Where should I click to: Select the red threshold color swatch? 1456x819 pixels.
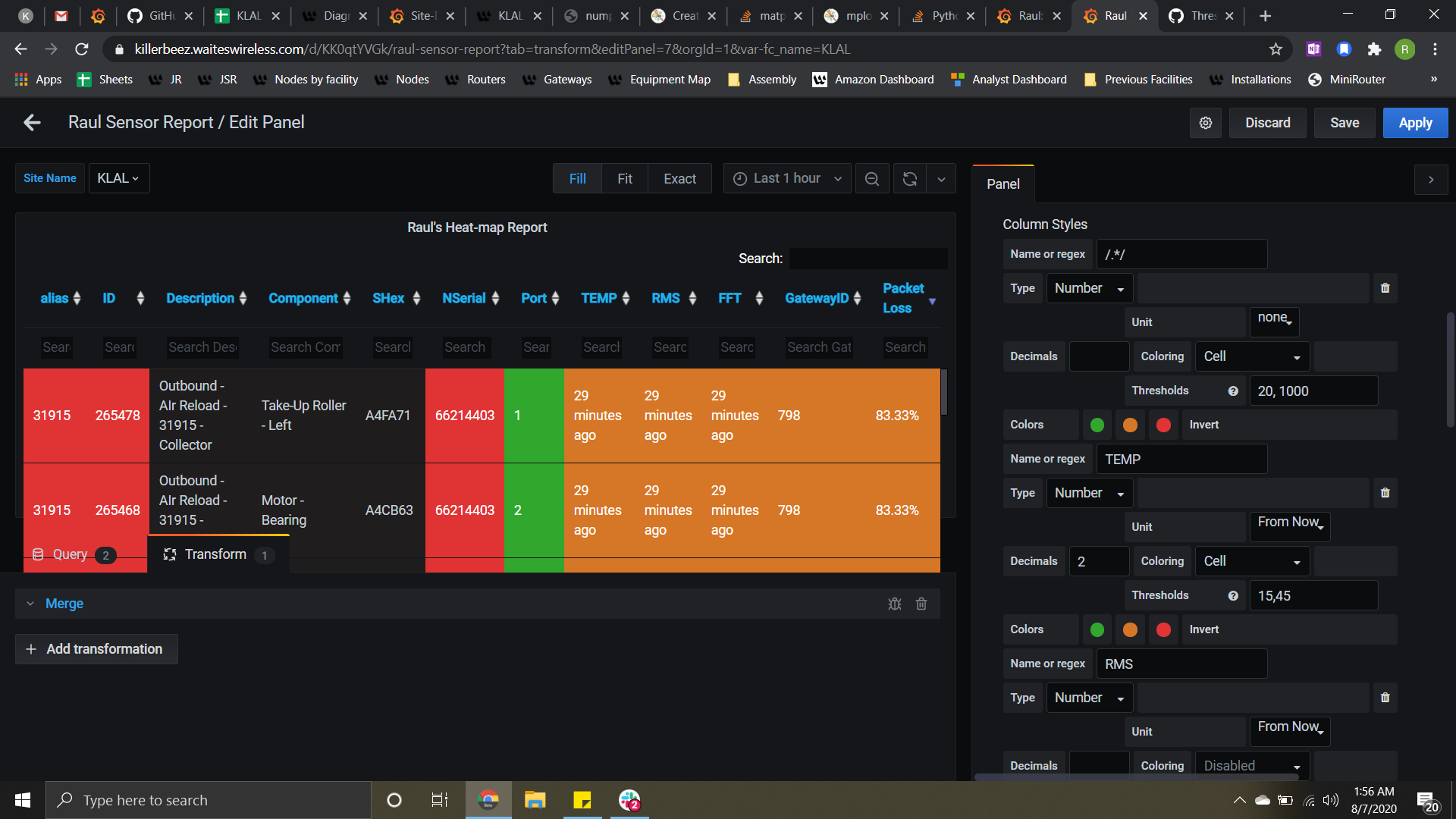(1163, 425)
